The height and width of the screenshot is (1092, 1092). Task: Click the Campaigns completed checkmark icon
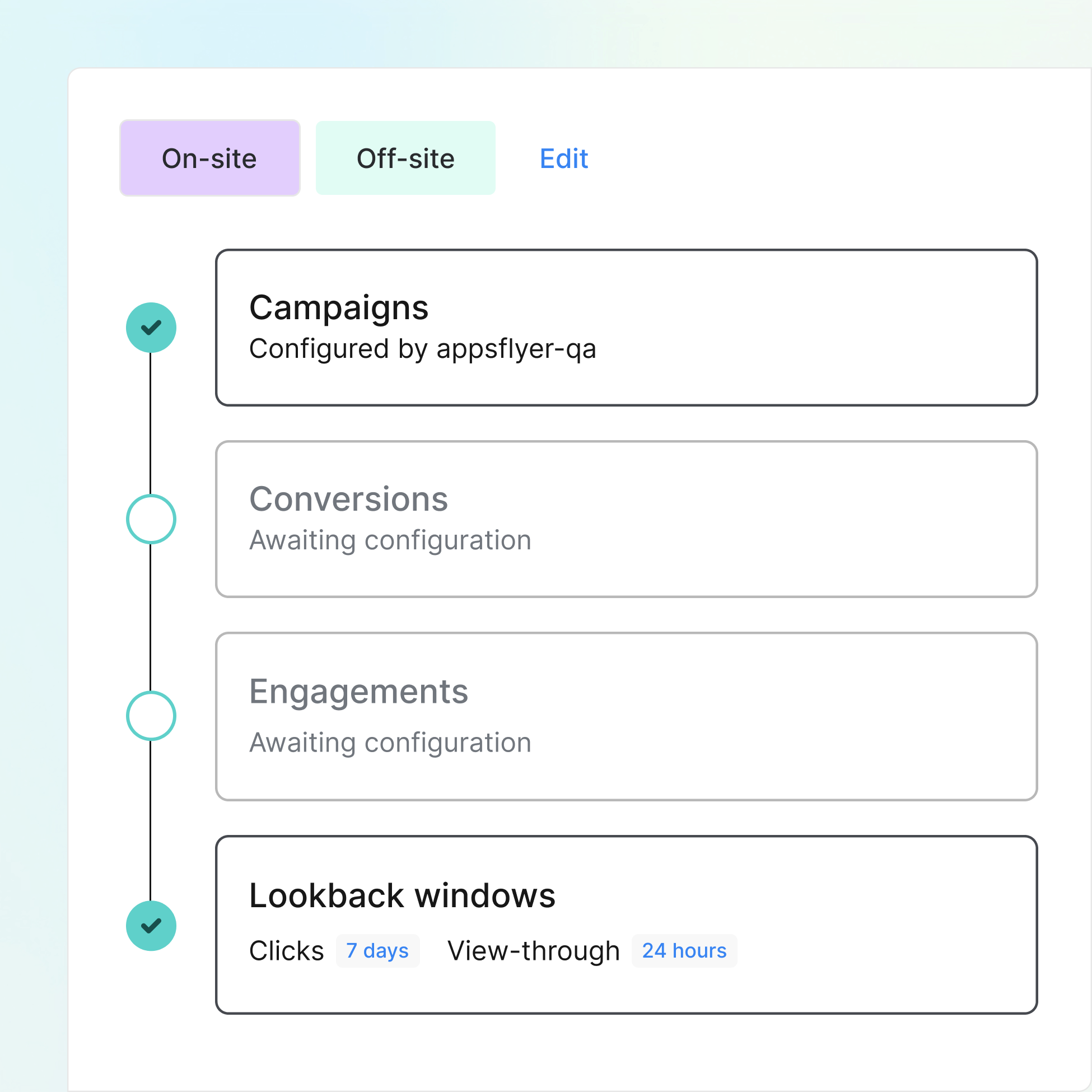coord(151,328)
